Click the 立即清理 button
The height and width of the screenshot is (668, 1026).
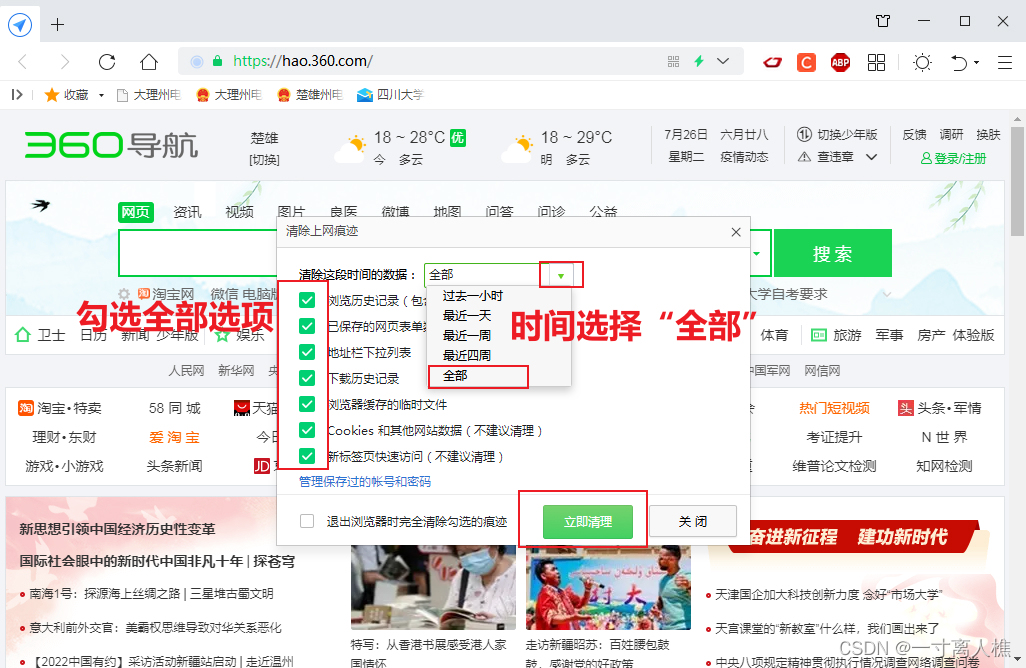pyautogui.click(x=588, y=521)
